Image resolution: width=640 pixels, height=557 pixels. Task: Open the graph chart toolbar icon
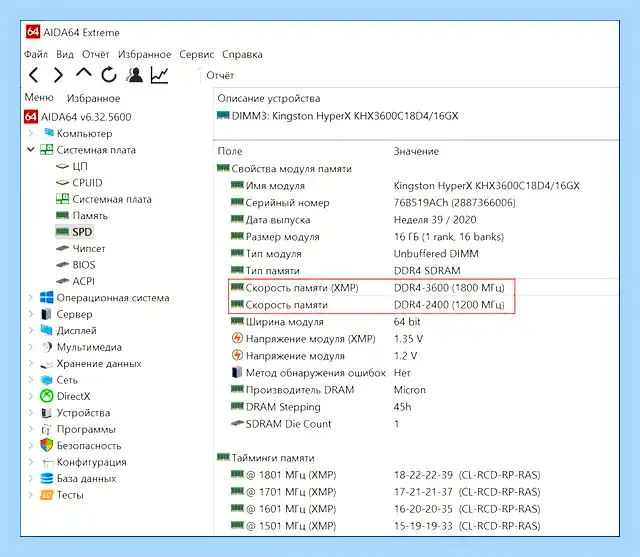pyautogui.click(x=160, y=75)
